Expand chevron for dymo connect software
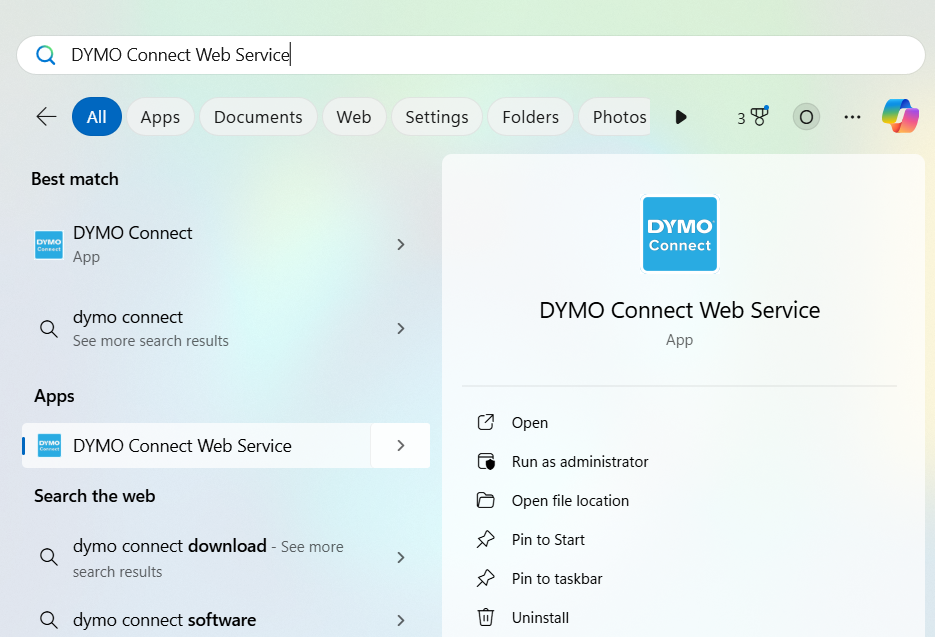 click(401, 620)
